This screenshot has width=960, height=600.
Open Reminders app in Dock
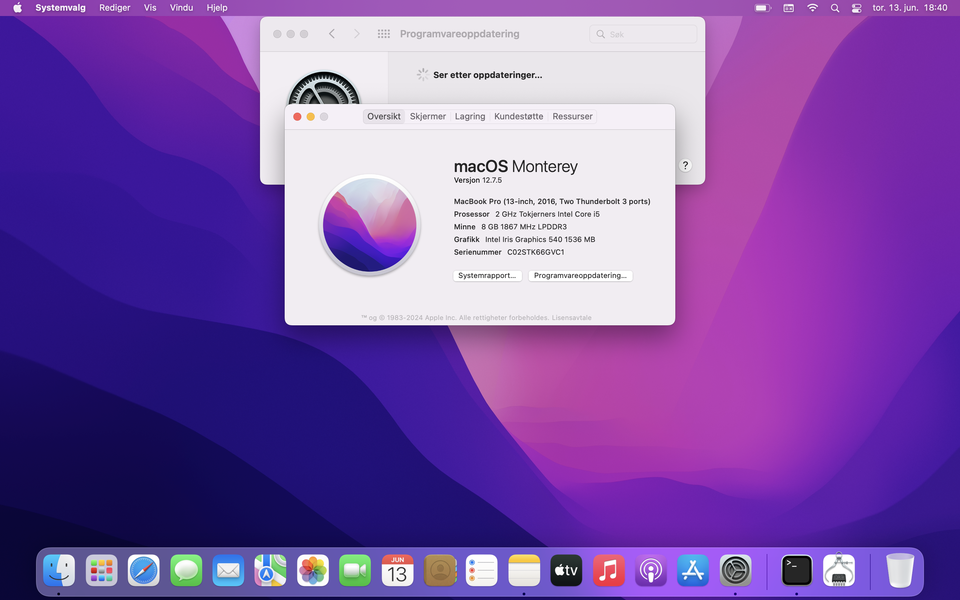(x=482, y=571)
